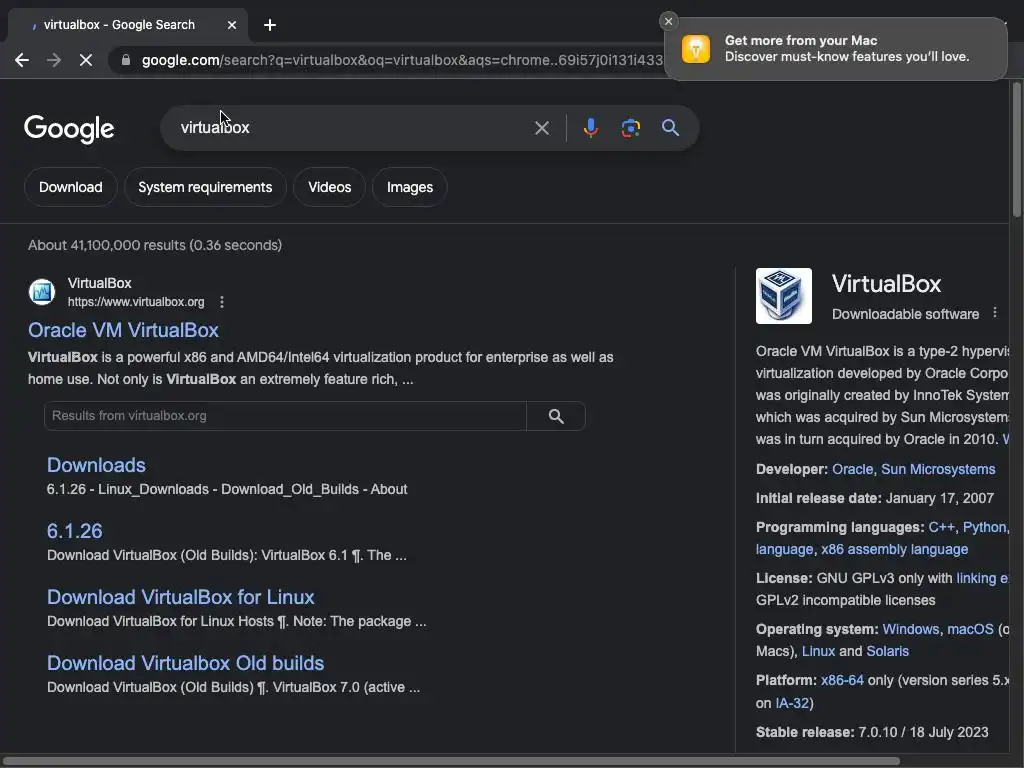Click the VirtualBox site favicon
This screenshot has width=1024, height=768.
pos(42,292)
